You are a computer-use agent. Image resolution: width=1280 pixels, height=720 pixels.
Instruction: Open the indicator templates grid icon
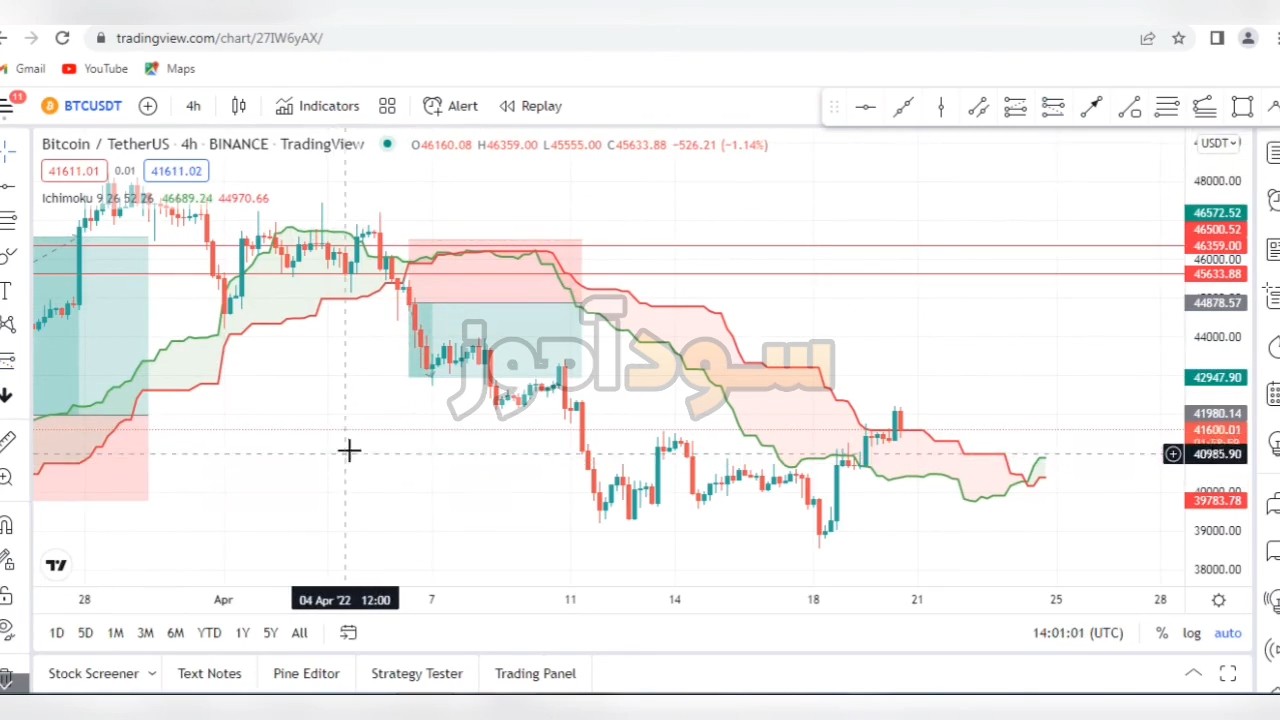[387, 106]
